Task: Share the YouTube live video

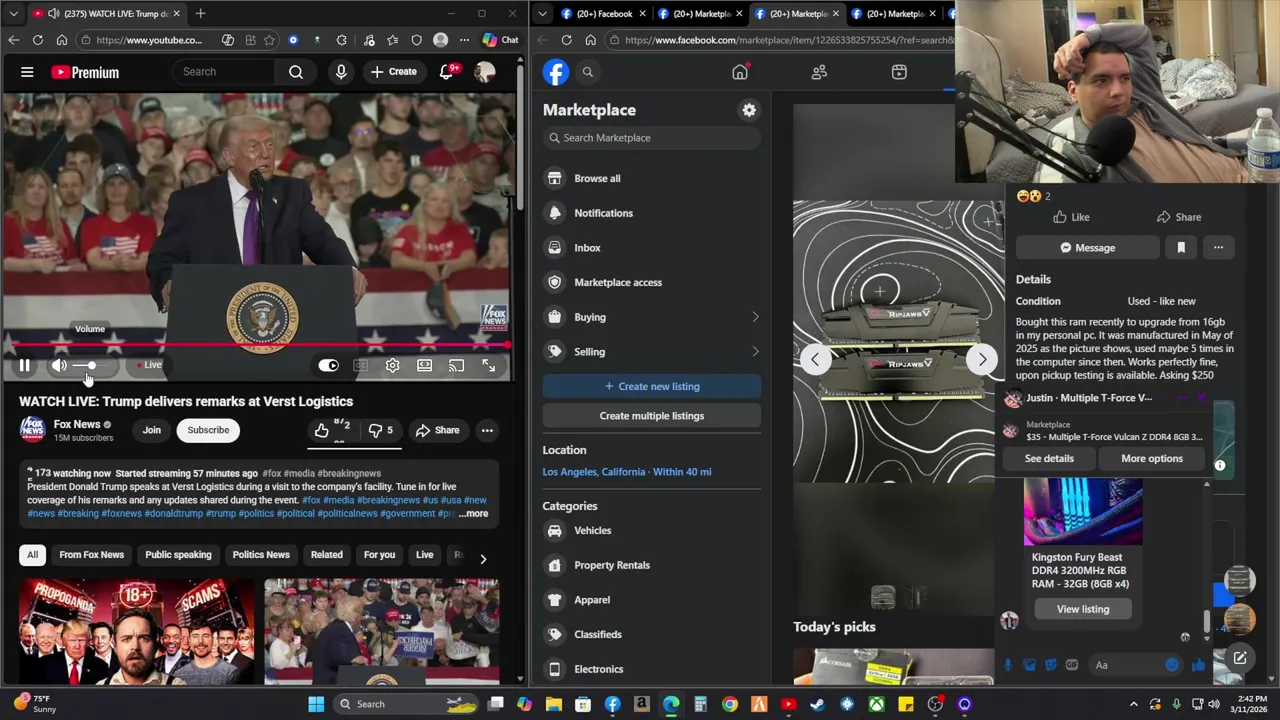Action: [x=437, y=430]
